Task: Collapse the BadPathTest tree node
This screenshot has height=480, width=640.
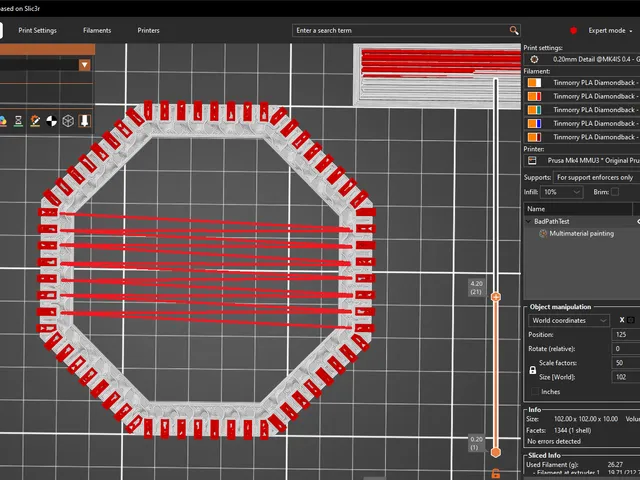Action: point(528,222)
